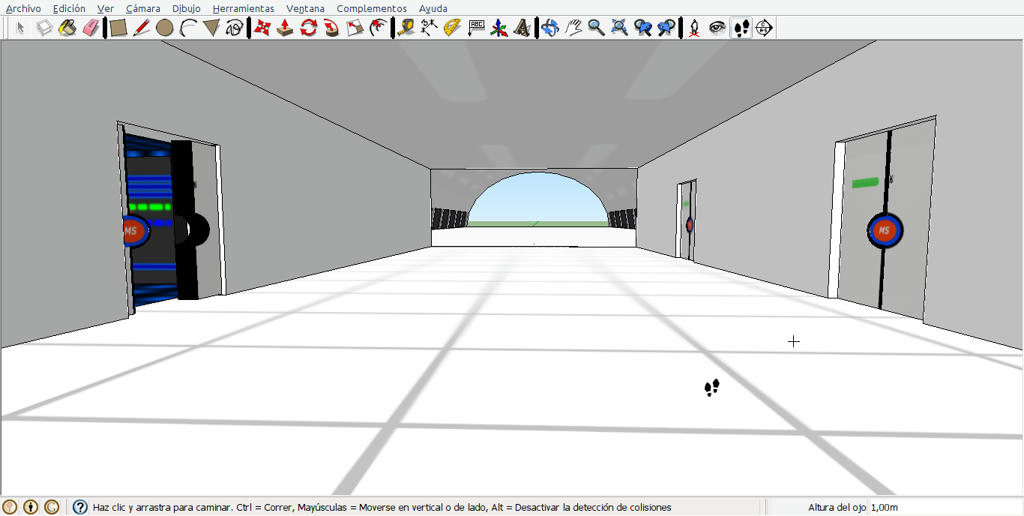Expand the Complementos menu
This screenshot has width=1024, height=516.
point(372,8)
